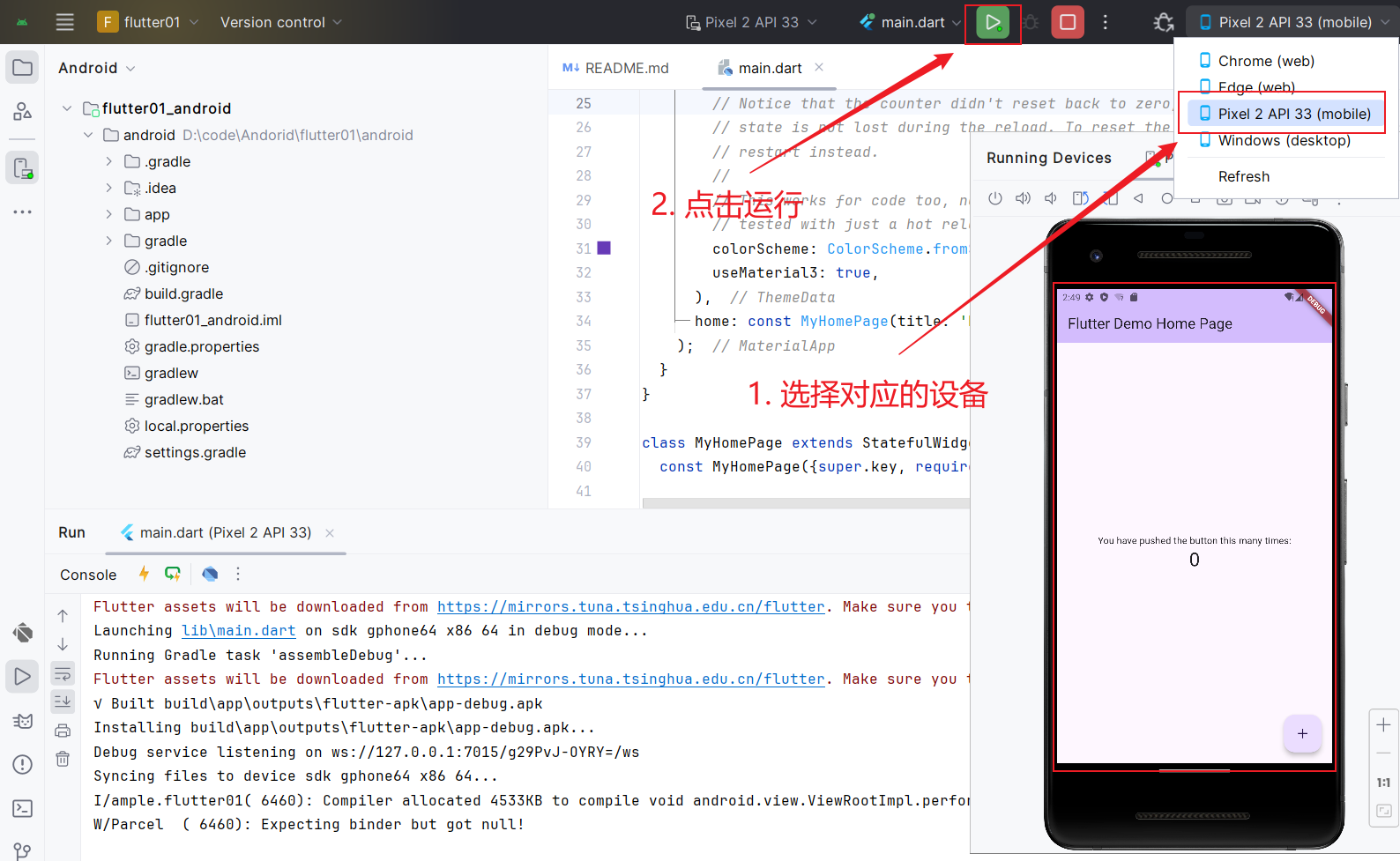Toggle soft-wrap in console

click(x=63, y=674)
